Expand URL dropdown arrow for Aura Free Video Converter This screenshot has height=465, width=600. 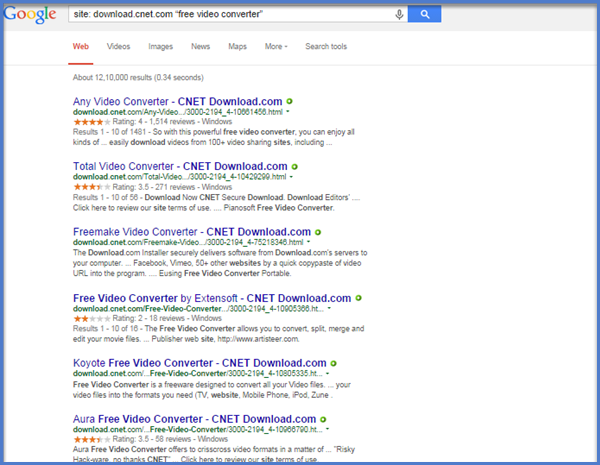[328, 429]
